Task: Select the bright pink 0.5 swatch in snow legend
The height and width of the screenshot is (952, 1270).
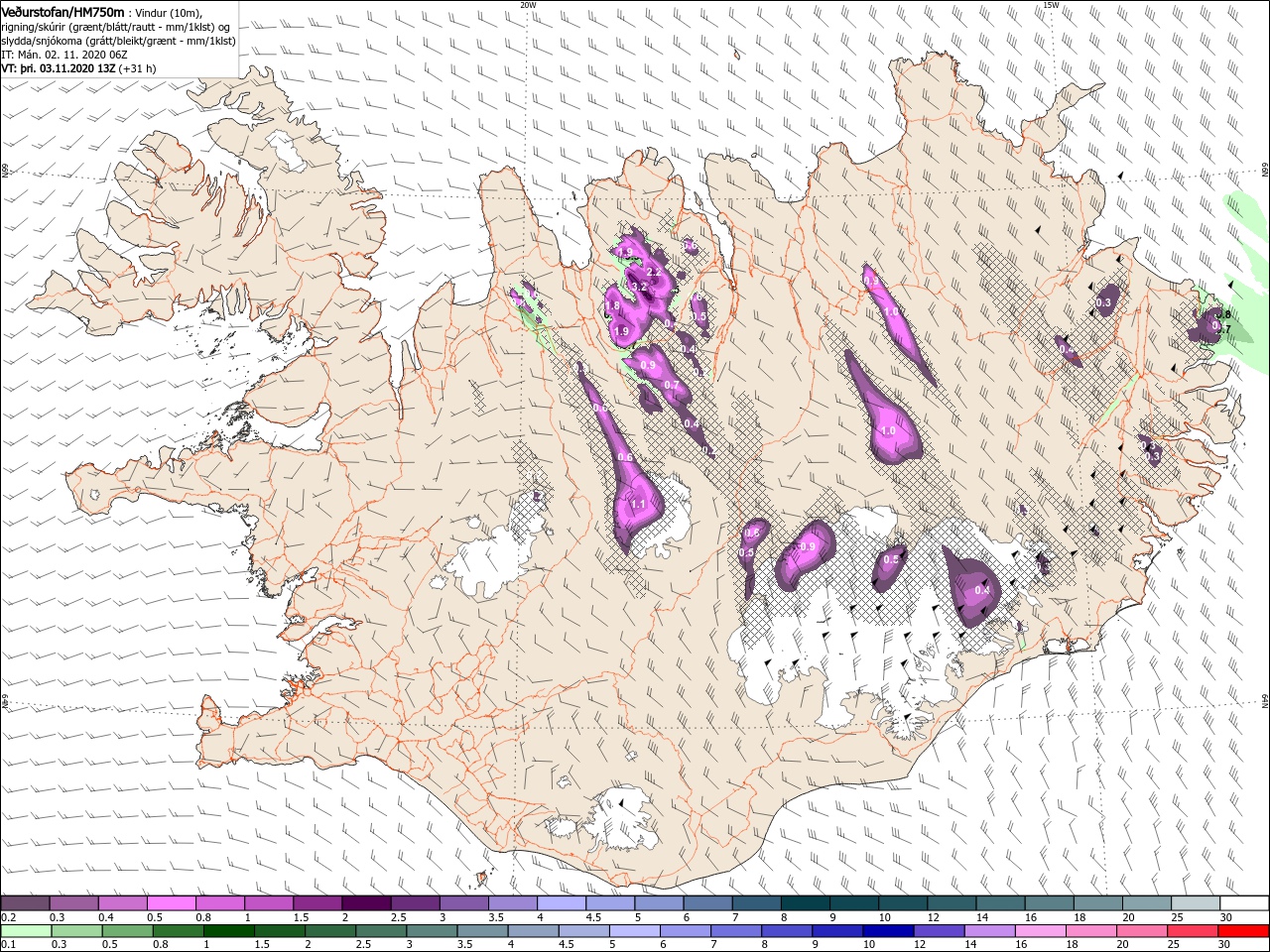Action: [x=171, y=903]
